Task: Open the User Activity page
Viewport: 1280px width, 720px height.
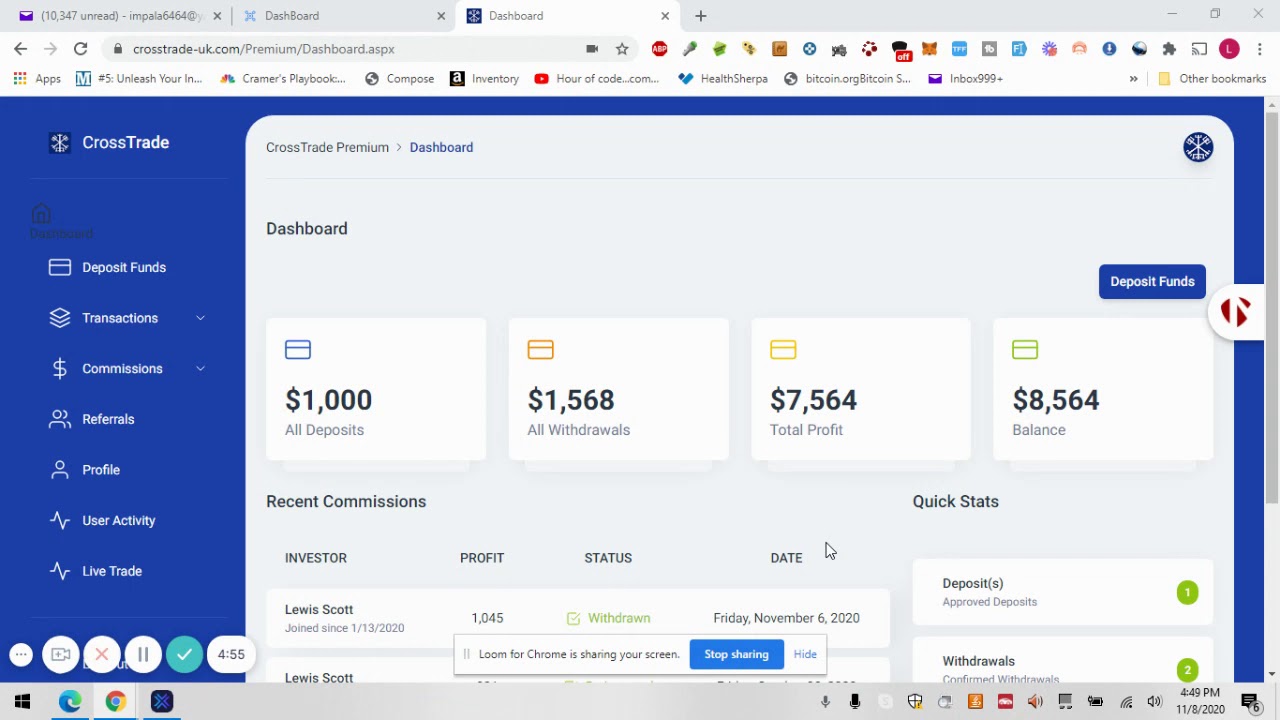Action: point(103,520)
